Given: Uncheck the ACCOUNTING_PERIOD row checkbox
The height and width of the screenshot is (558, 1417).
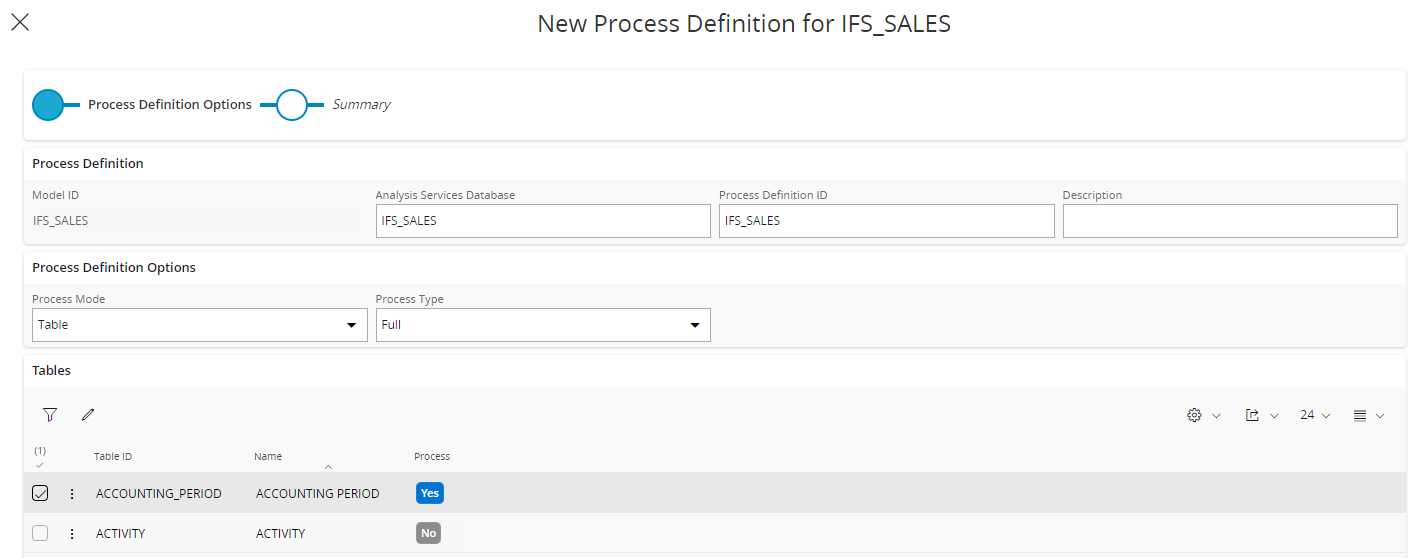Looking at the screenshot, I should point(40,493).
